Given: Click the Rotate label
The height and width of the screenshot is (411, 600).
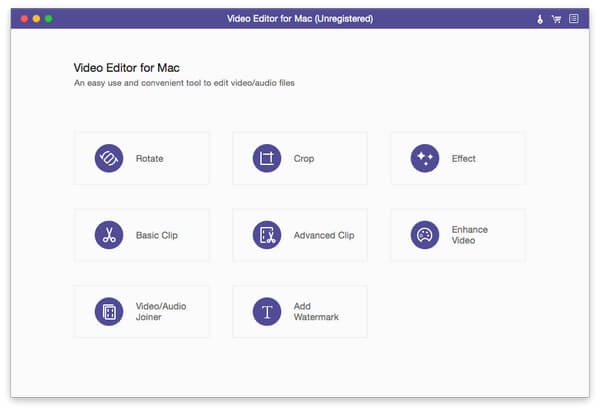Looking at the screenshot, I should coord(150,158).
